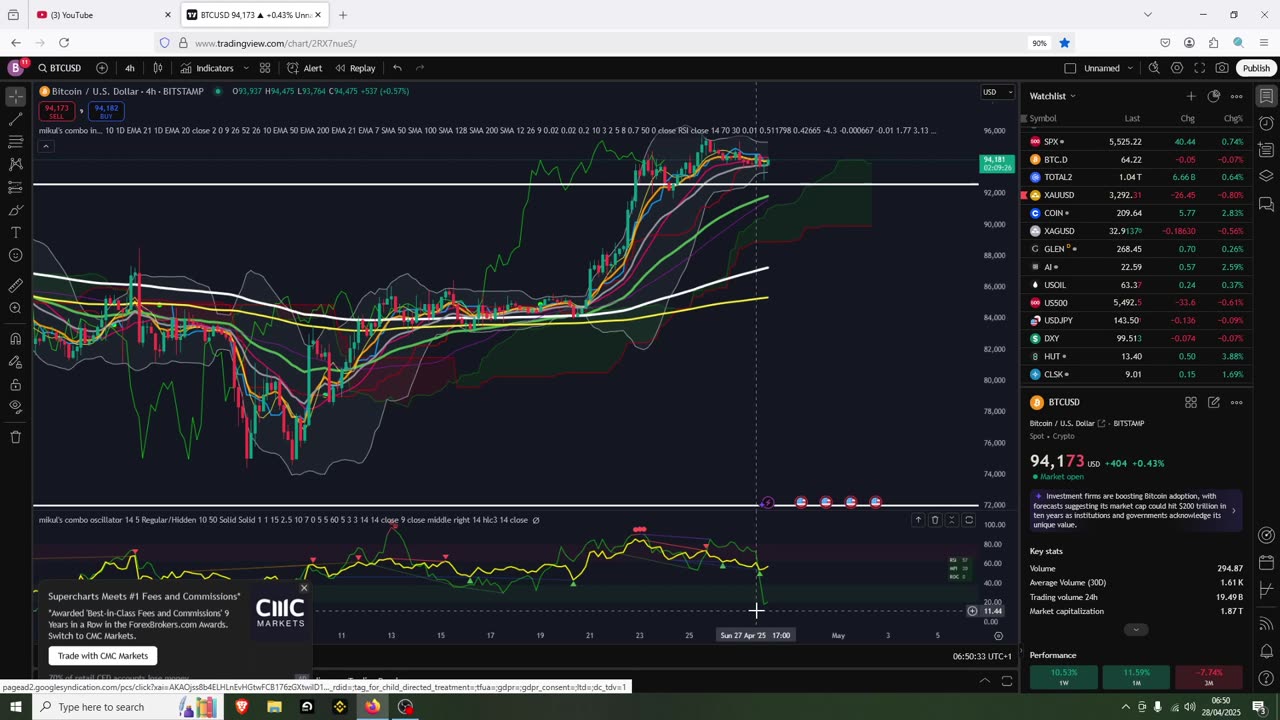Enter fullscreen mode
The width and height of the screenshot is (1280, 720).
(x=1200, y=68)
